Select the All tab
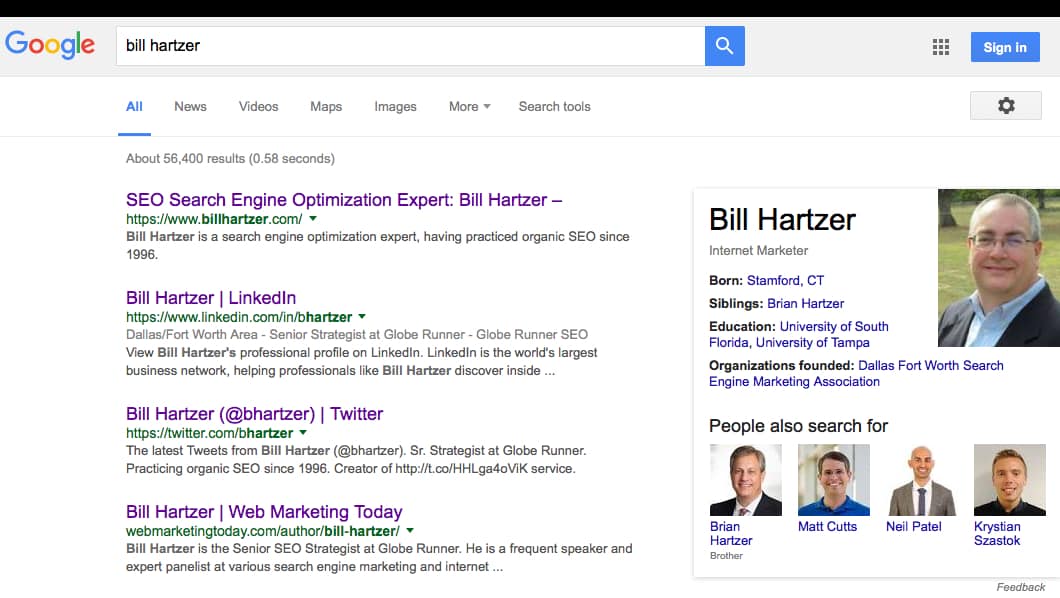 [134, 107]
